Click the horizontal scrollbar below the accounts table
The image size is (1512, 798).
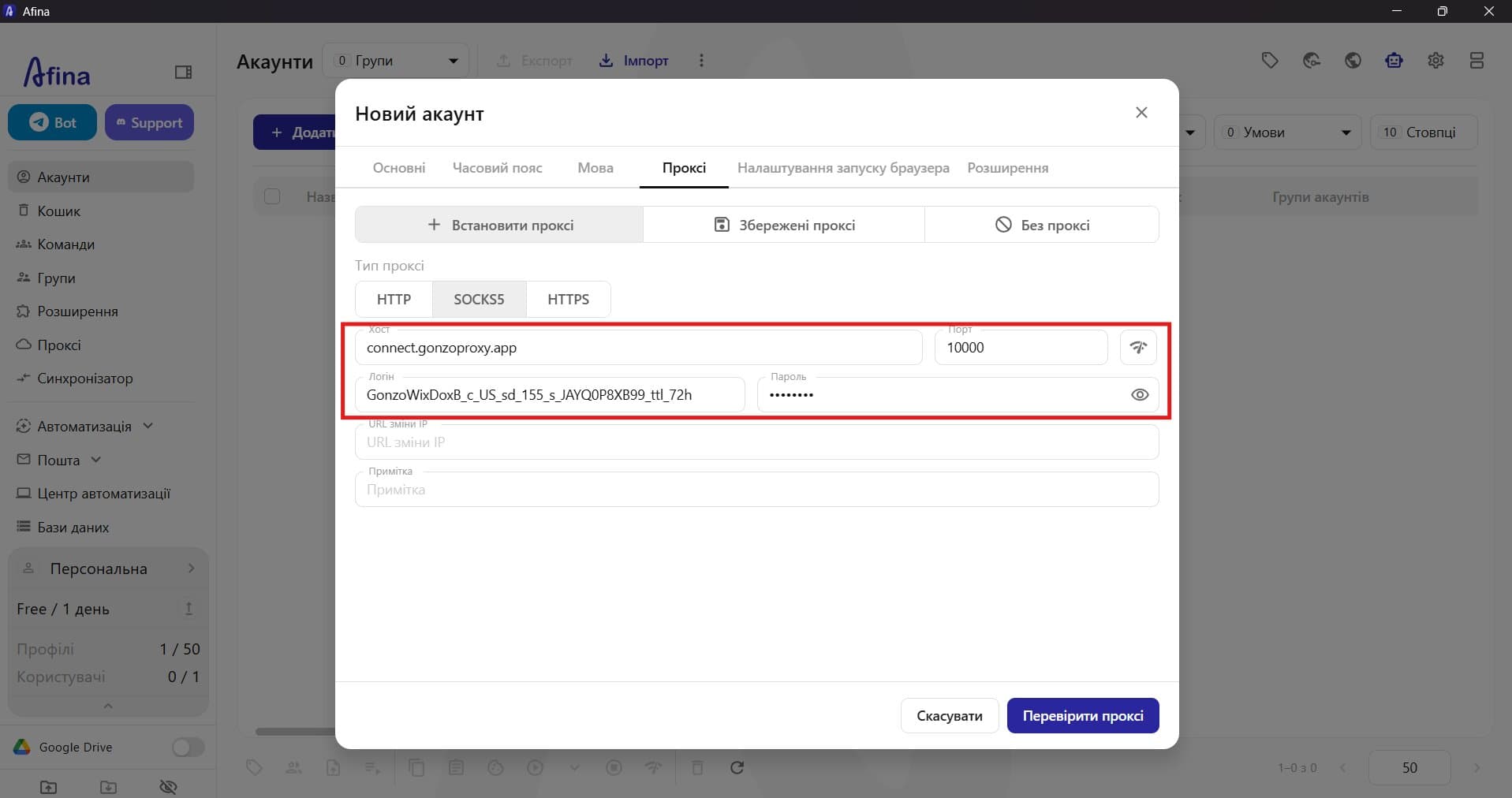click(x=295, y=732)
